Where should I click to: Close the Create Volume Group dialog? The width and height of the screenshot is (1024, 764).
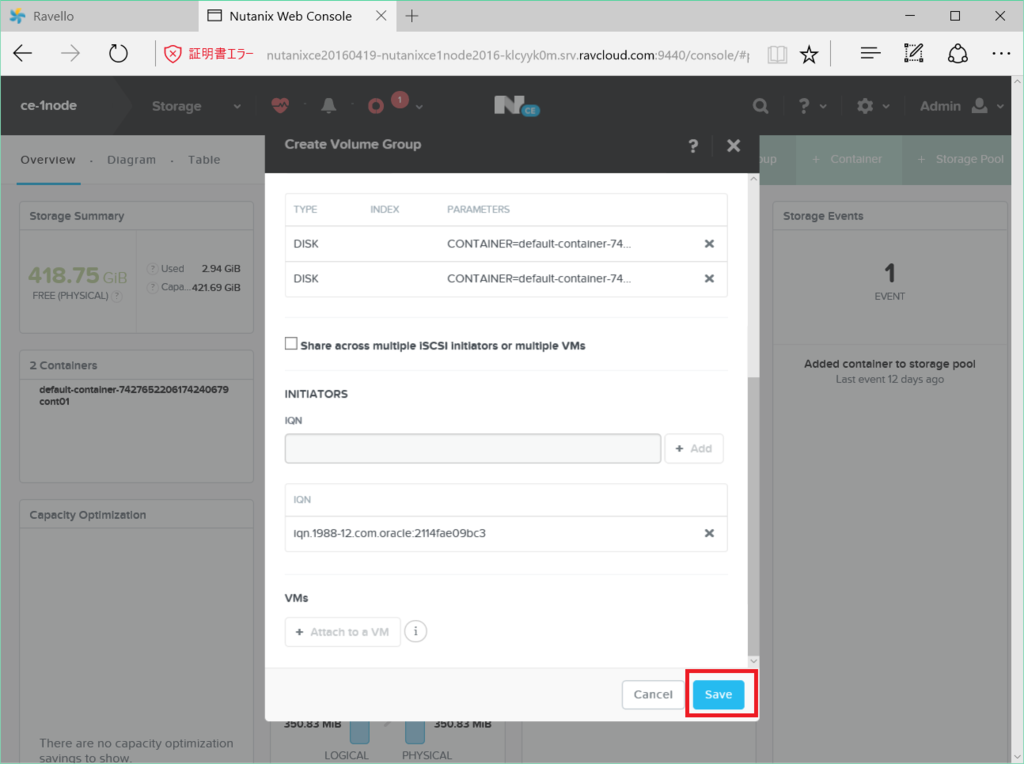[733, 146]
